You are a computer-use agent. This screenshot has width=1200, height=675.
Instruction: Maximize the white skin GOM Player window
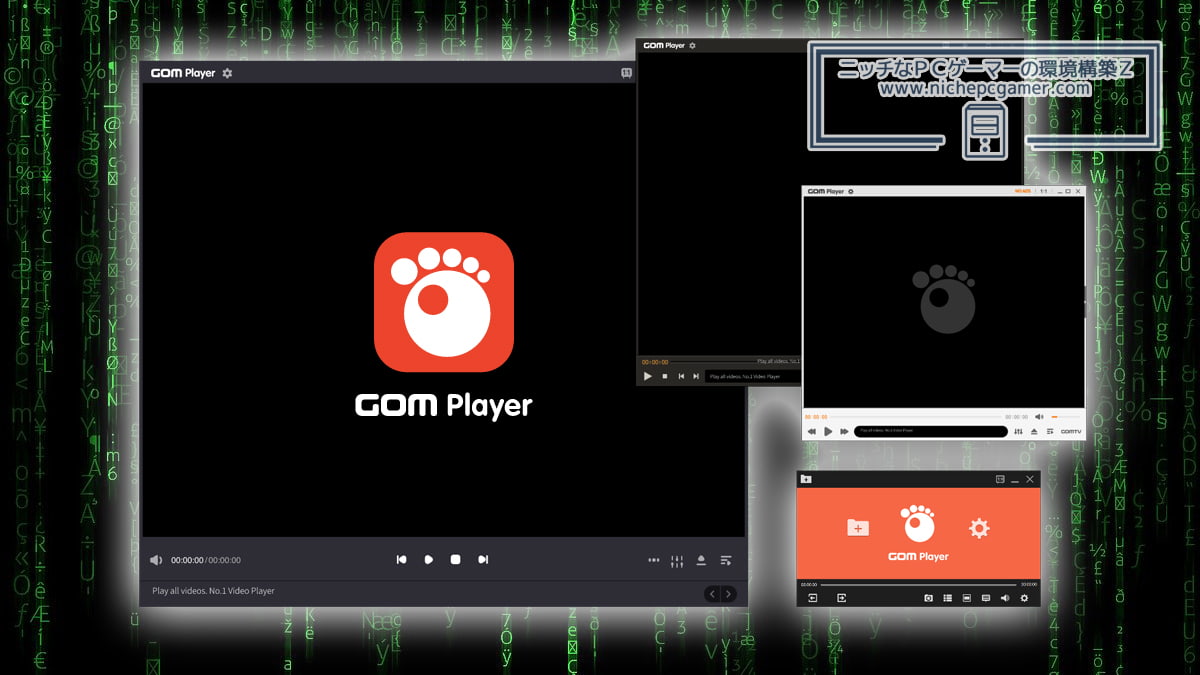click(1068, 191)
